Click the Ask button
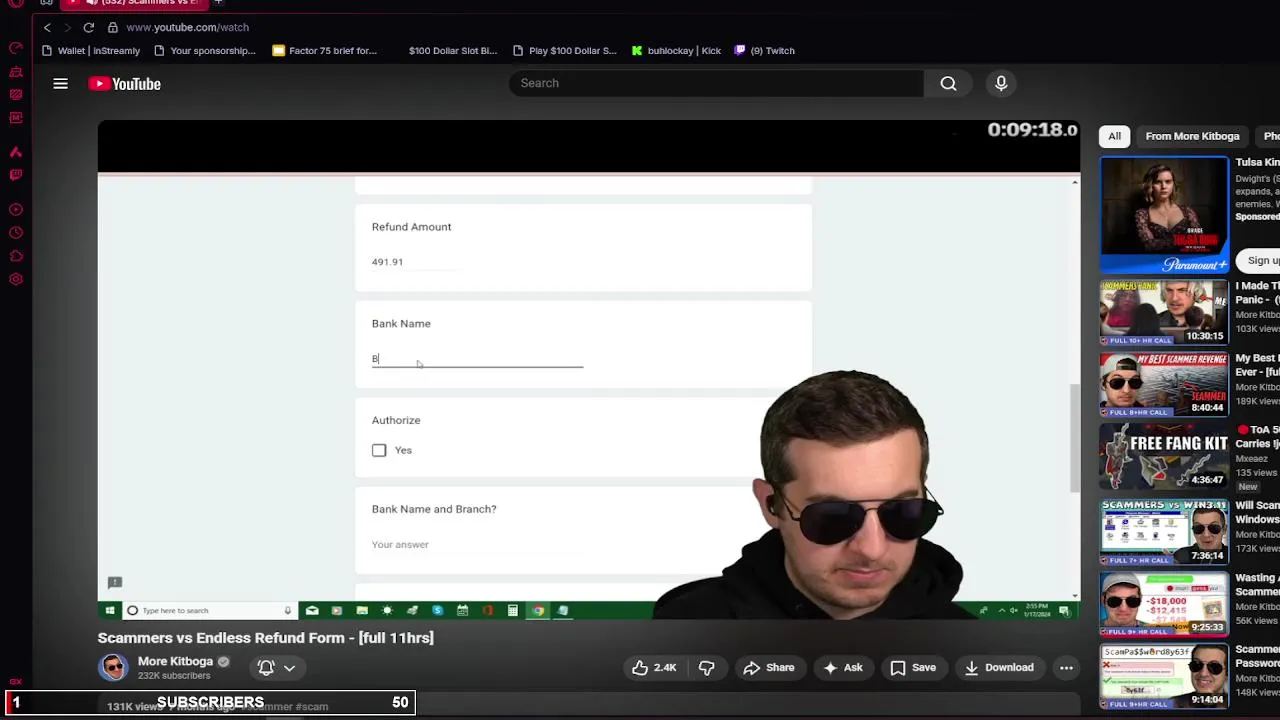The height and width of the screenshot is (720, 1280). tap(843, 668)
